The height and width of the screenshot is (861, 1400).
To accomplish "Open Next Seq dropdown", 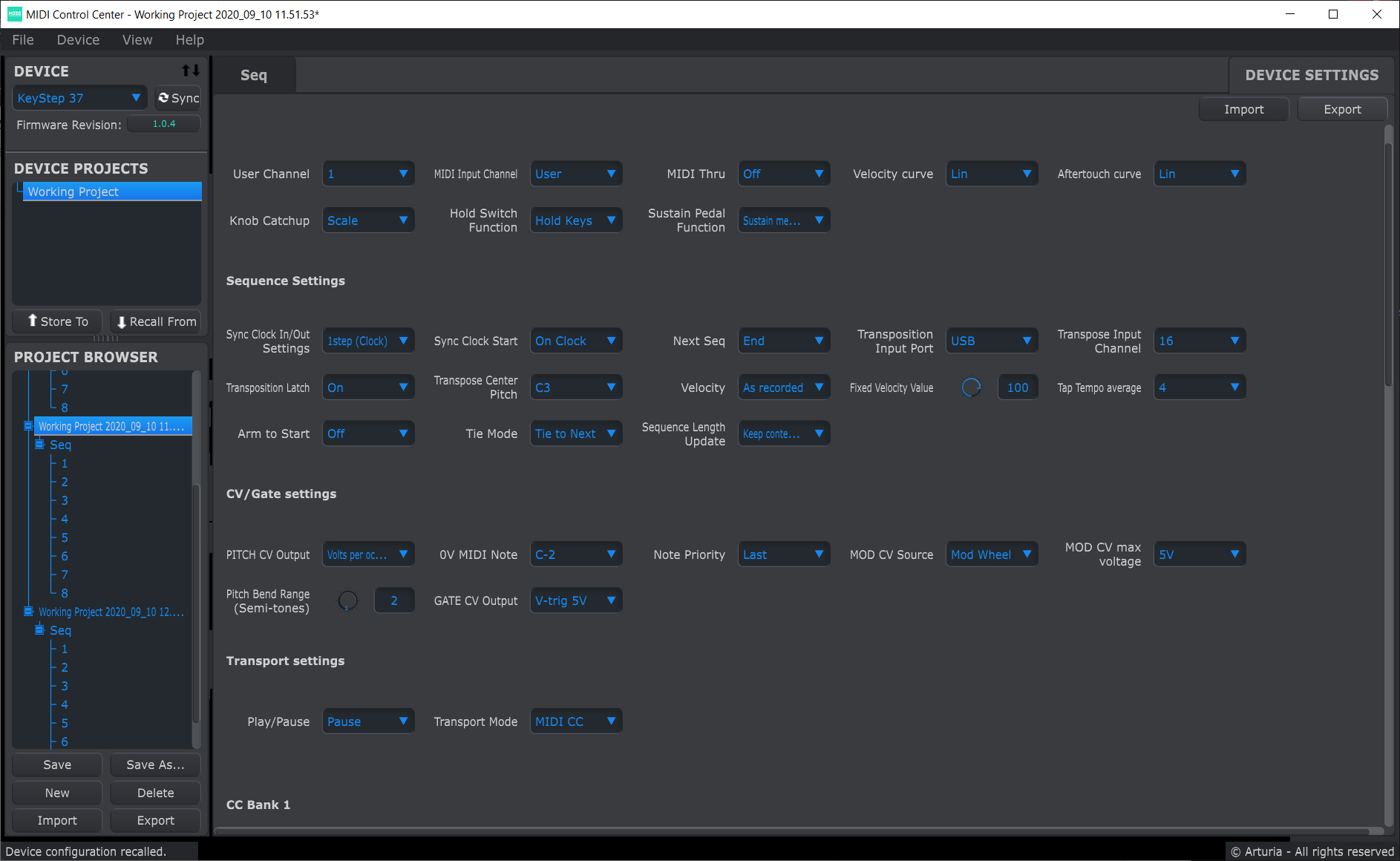I will click(x=784, y=341).
